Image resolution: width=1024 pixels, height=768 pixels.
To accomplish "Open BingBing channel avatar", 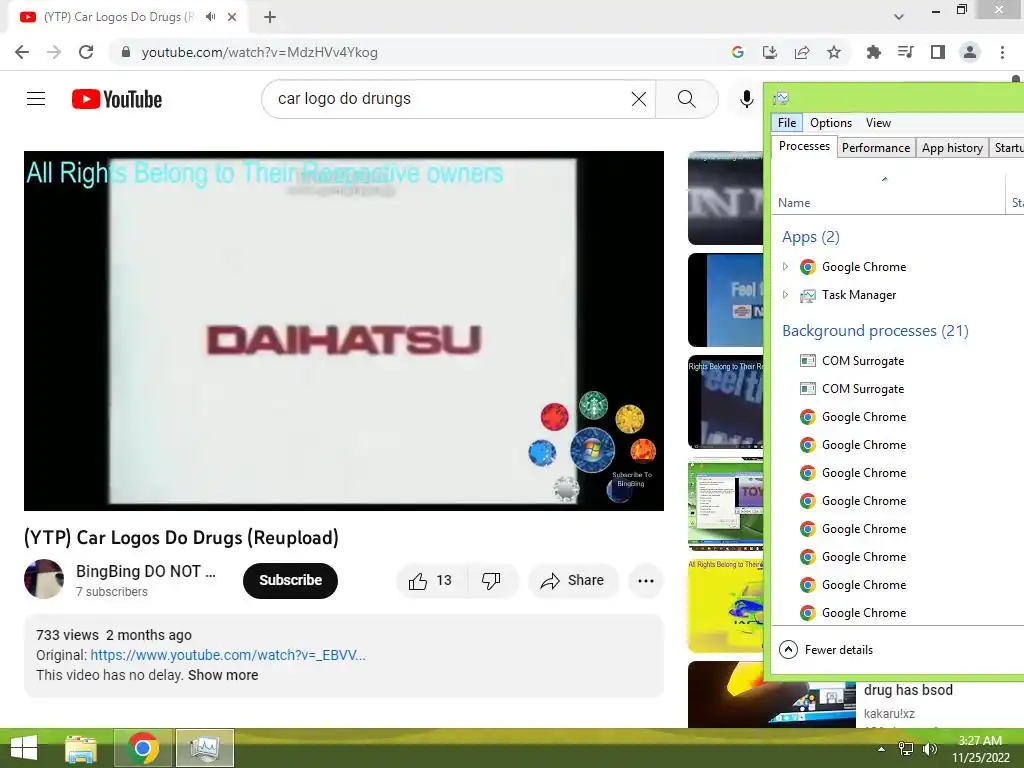I will (44, 579).
